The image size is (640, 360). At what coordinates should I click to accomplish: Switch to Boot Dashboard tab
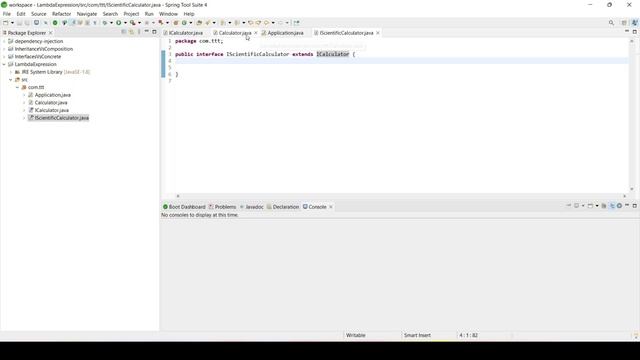(184, 207)
